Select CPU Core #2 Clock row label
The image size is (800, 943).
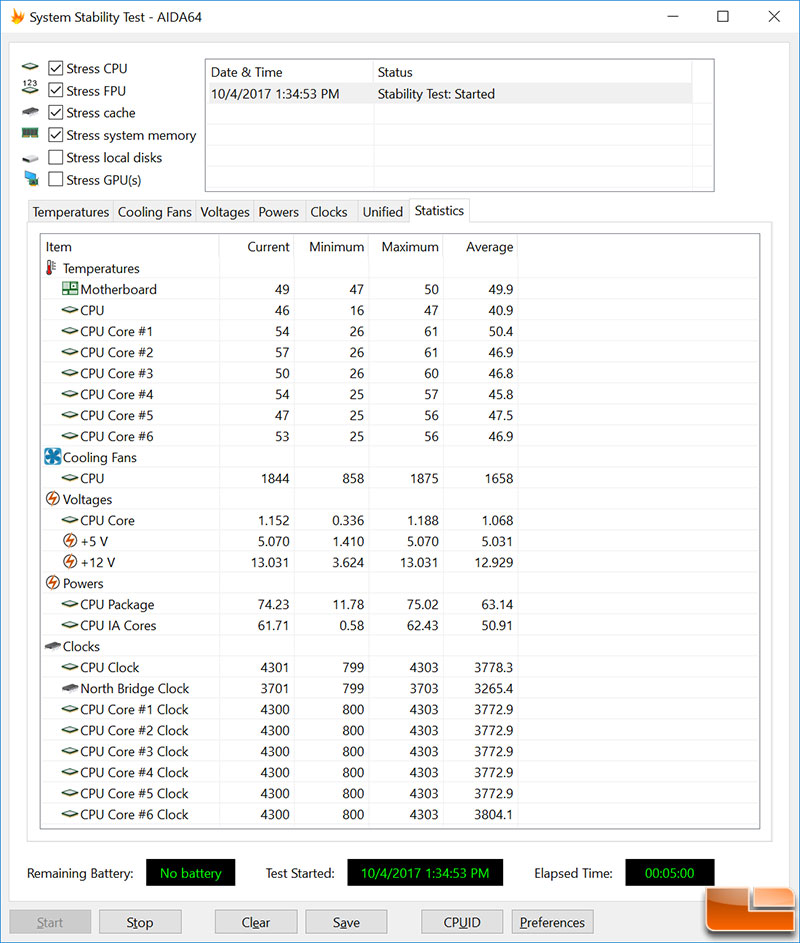(x=134, y=731)
